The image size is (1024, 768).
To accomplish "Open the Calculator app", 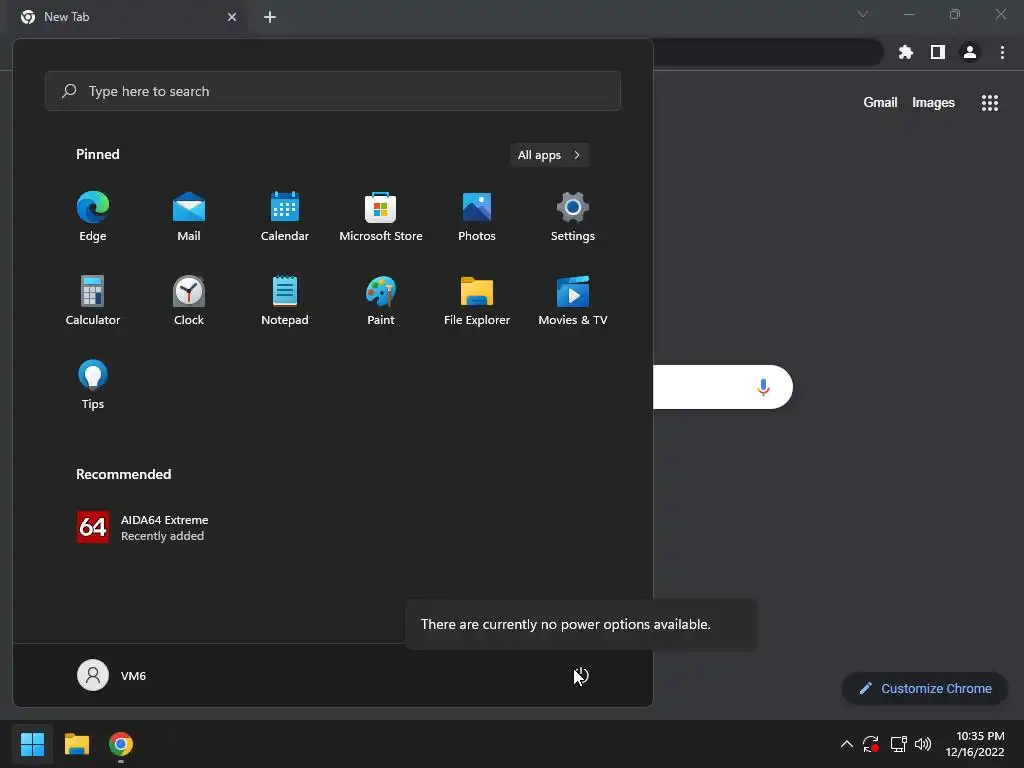I will pos(93,300).
